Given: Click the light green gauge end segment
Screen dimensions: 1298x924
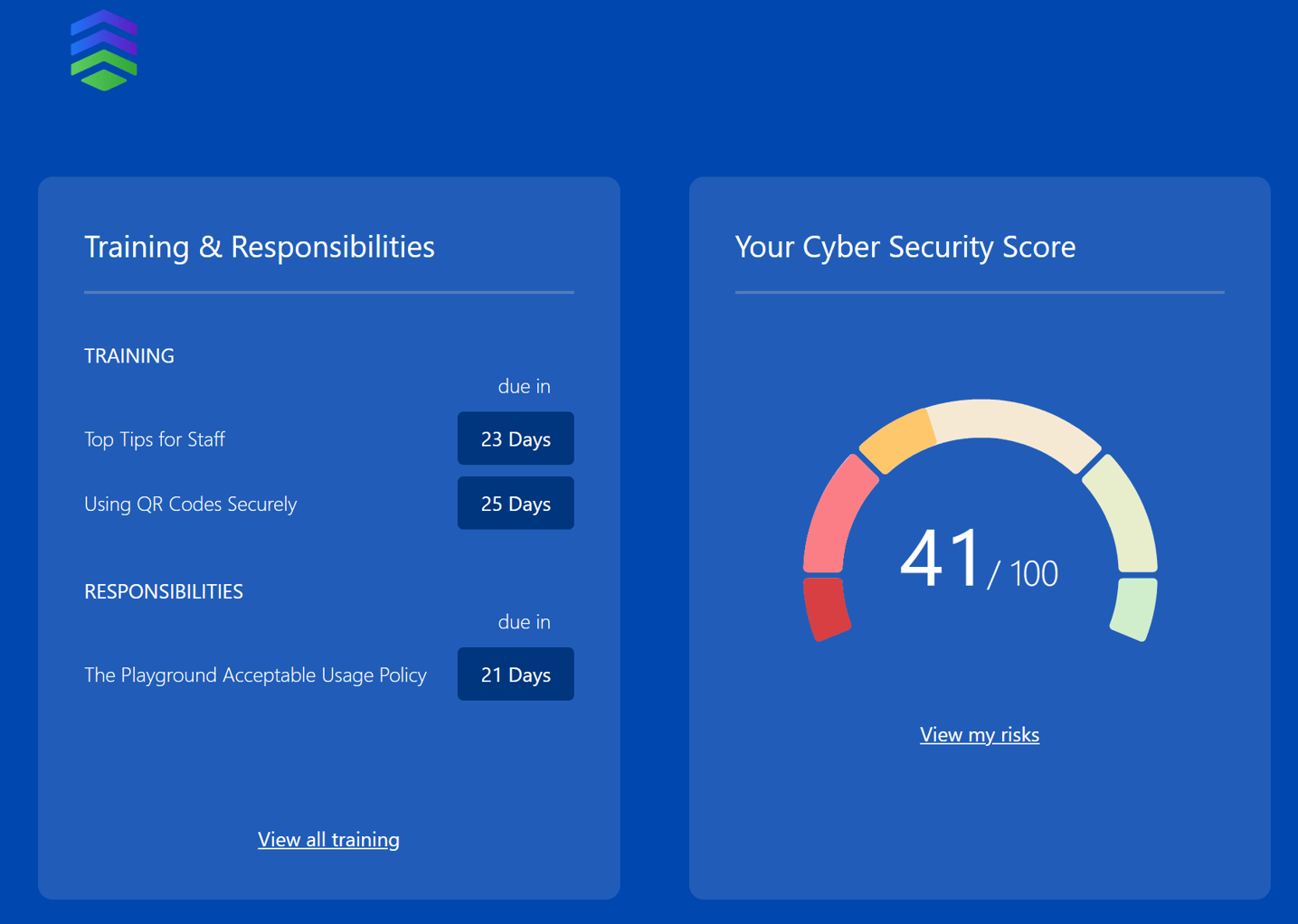Looking at the screenshot, I should 1134,608.
